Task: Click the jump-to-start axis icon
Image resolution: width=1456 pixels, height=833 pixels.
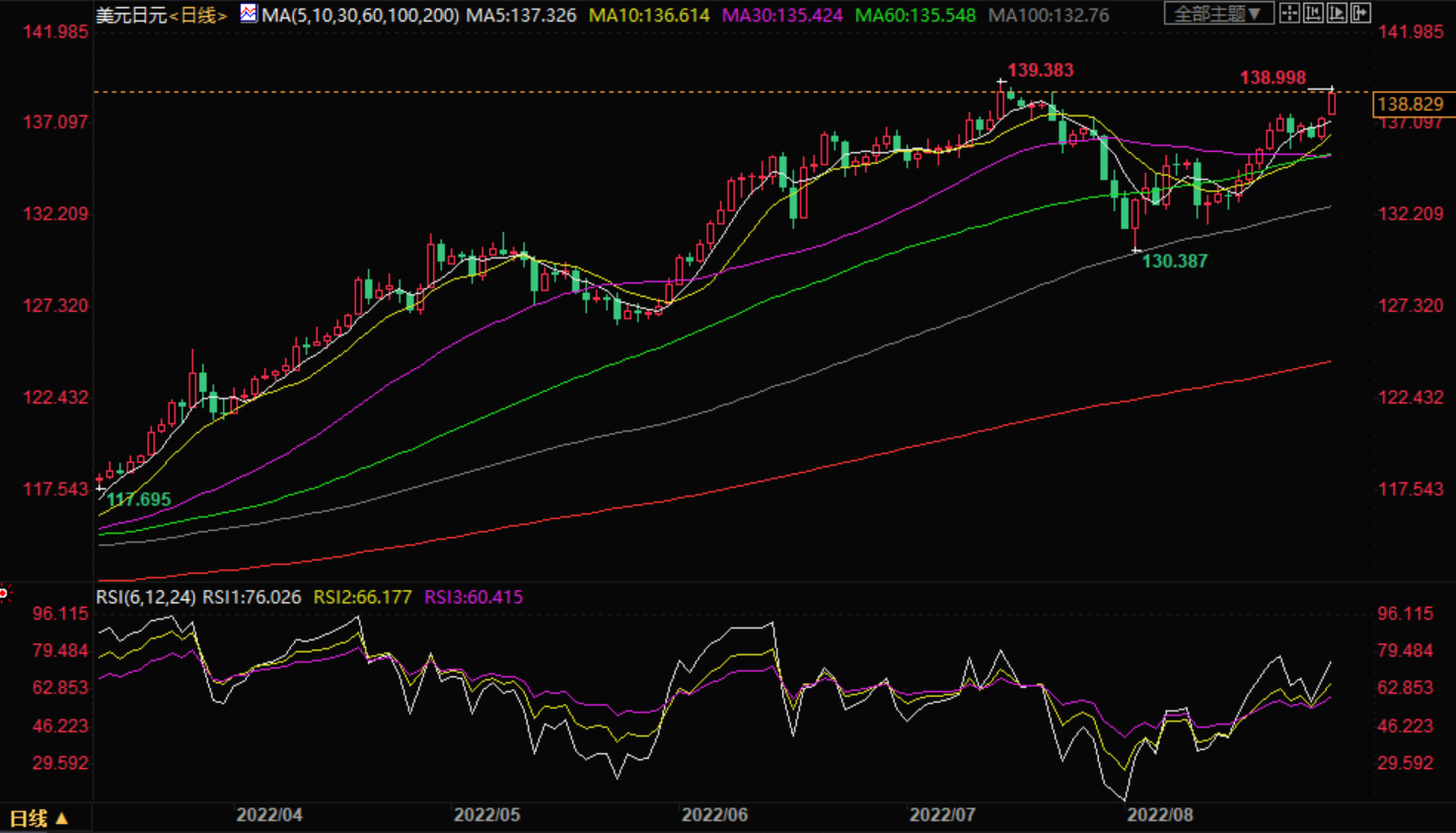Action: tap(1313, 13)
